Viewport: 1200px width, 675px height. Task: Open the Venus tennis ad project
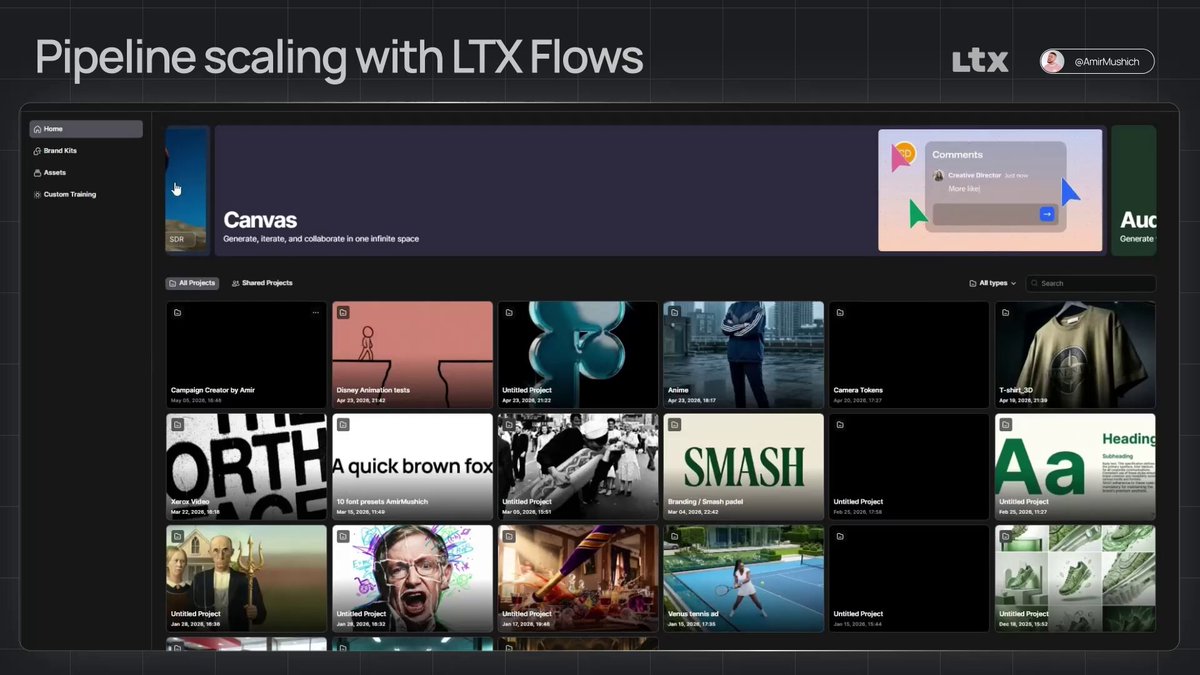(744, 578)
